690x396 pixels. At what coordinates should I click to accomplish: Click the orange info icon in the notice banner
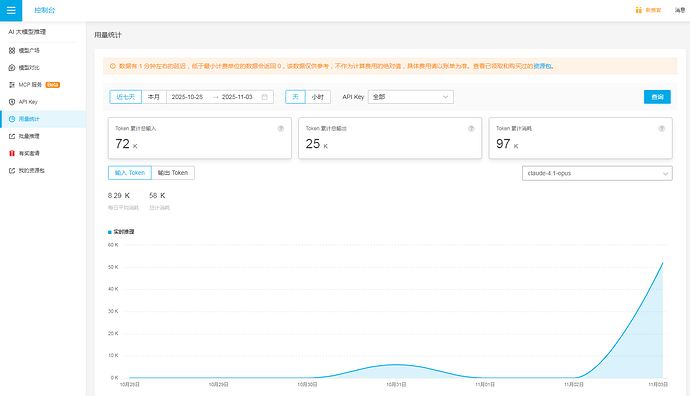113,66
